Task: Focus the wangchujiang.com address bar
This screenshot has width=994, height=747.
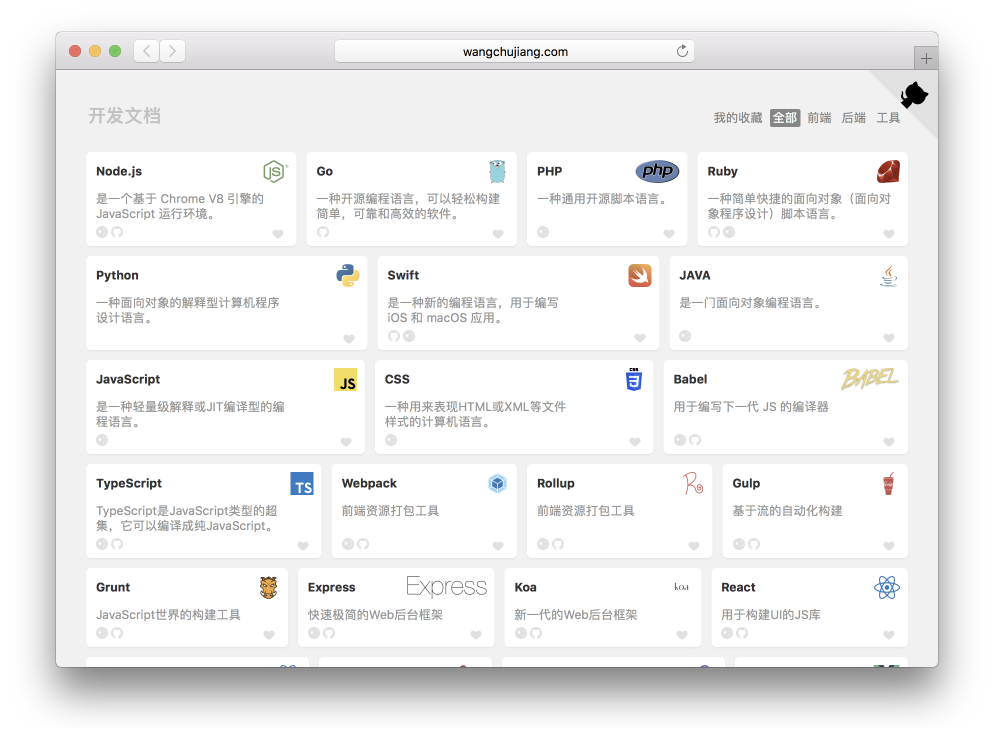Action: (514, 51)
